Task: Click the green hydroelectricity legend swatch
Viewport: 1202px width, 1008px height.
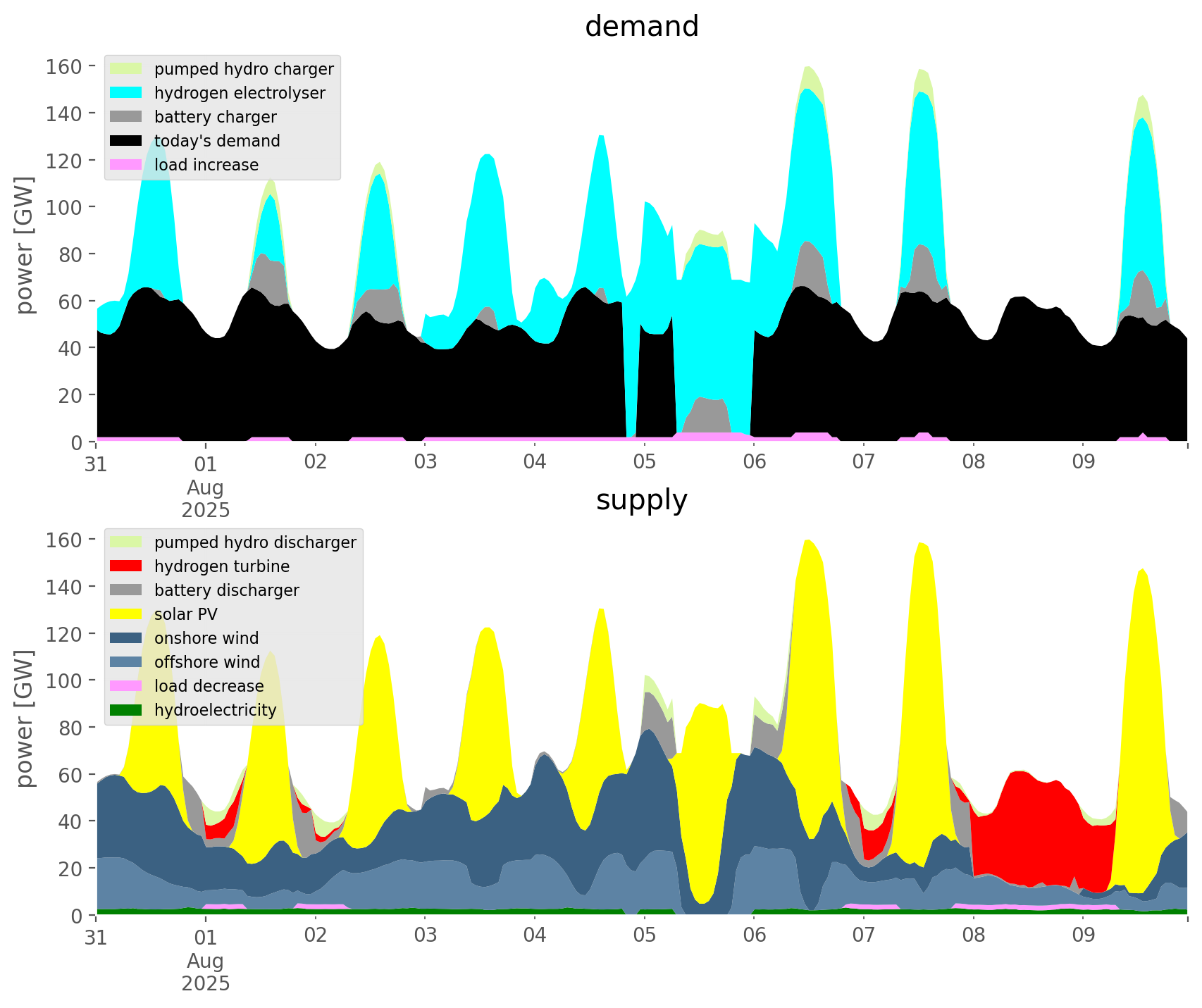Action: (x=126, y=710)
